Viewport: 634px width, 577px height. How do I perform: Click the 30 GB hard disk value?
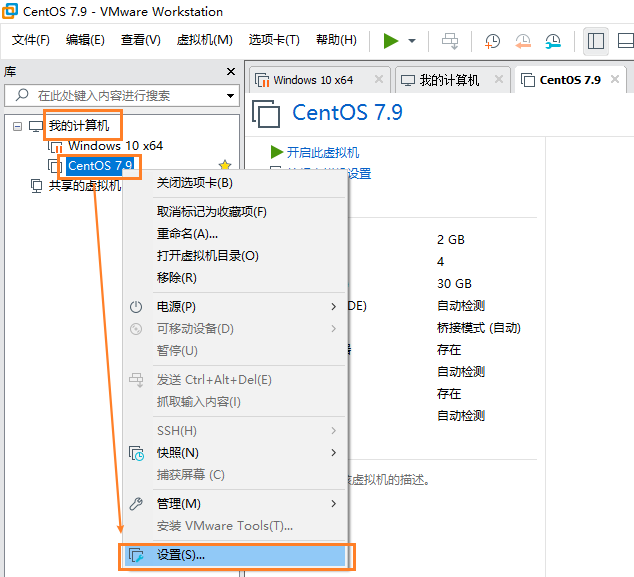point(454,283)
